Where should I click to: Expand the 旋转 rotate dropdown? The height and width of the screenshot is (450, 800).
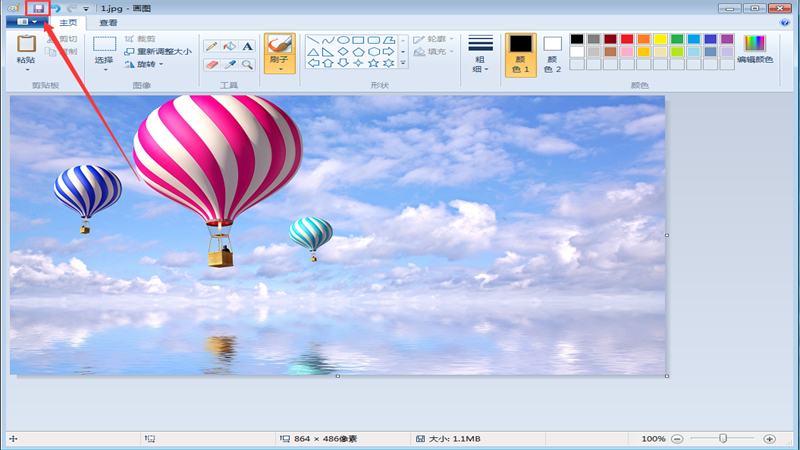[x=146, y=64]
